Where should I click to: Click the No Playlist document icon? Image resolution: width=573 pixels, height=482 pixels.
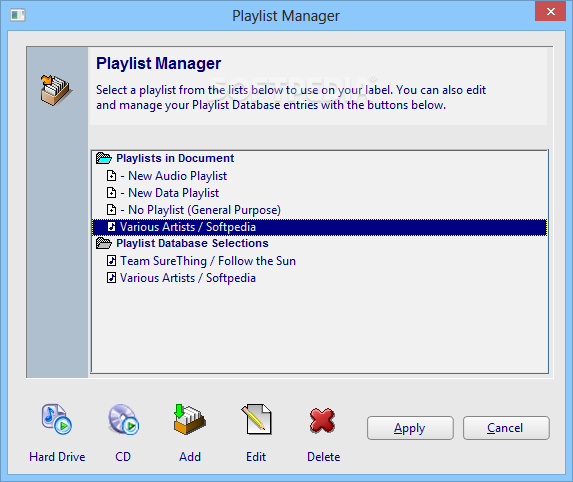coord(111,210)
